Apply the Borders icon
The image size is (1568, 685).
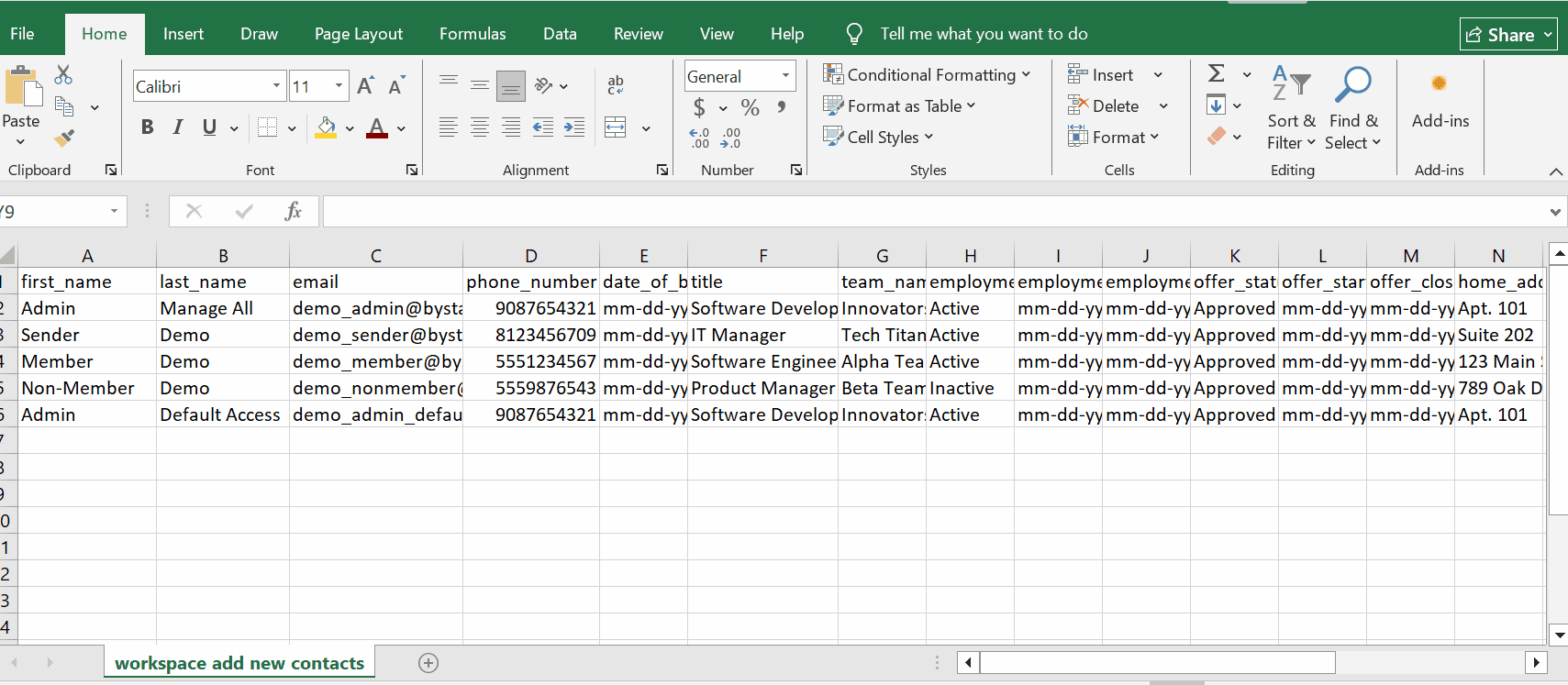[267, 127]
